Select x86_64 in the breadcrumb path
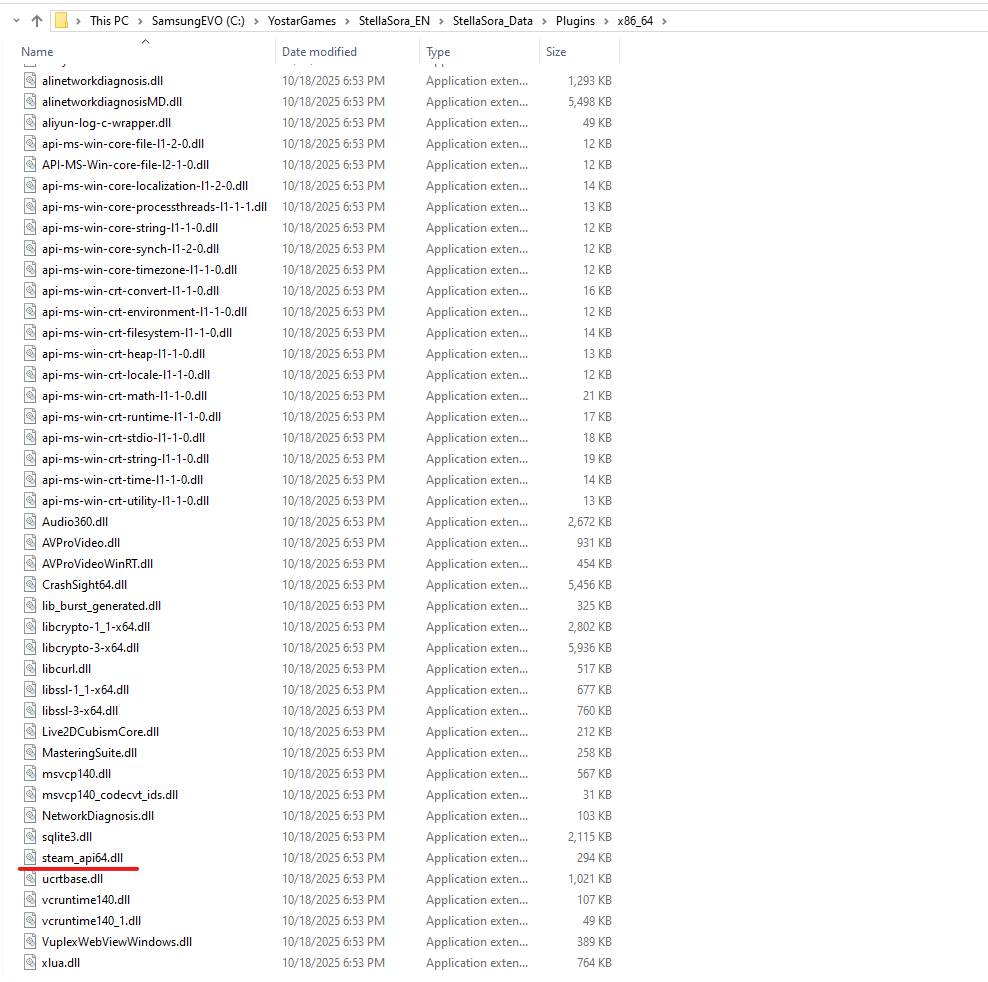Viewport: 988px width, 982px height. pyautogui.click(x=635, y=21)
